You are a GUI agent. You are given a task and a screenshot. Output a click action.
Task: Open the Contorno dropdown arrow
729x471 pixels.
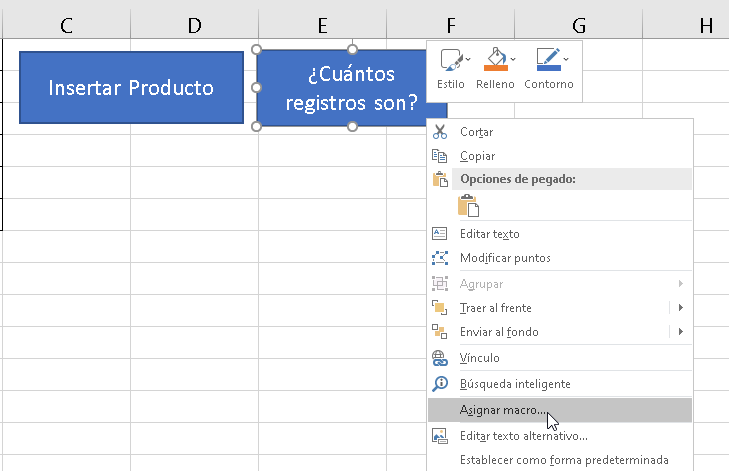click(x=566, y=60)
